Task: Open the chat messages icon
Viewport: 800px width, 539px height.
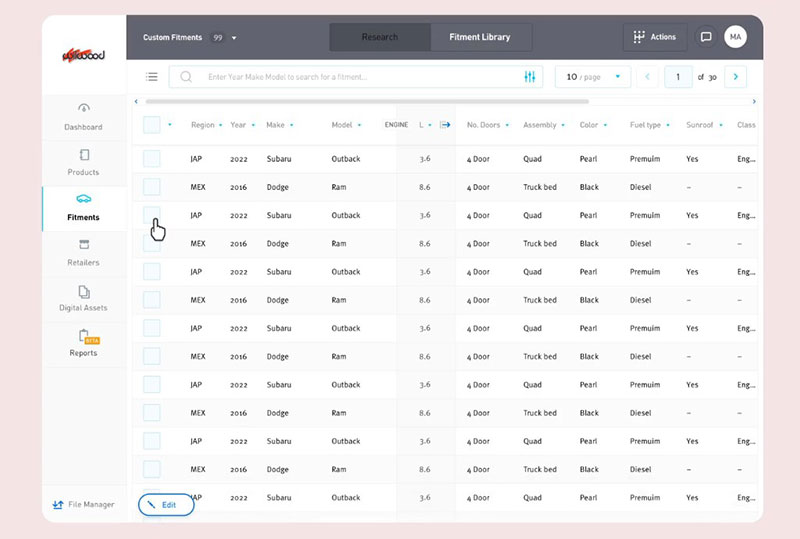Action: click(x=706, y=37)
